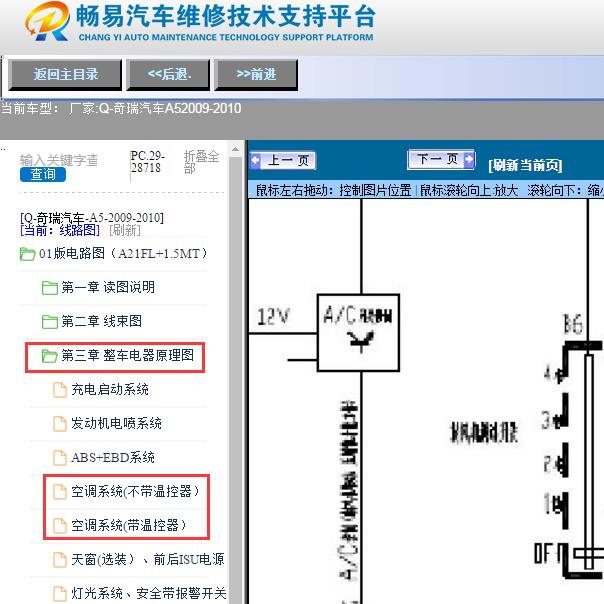Click the green folder icon of 01版电路图
Screen dimensions: 604x604
click(x=27, y=254)
